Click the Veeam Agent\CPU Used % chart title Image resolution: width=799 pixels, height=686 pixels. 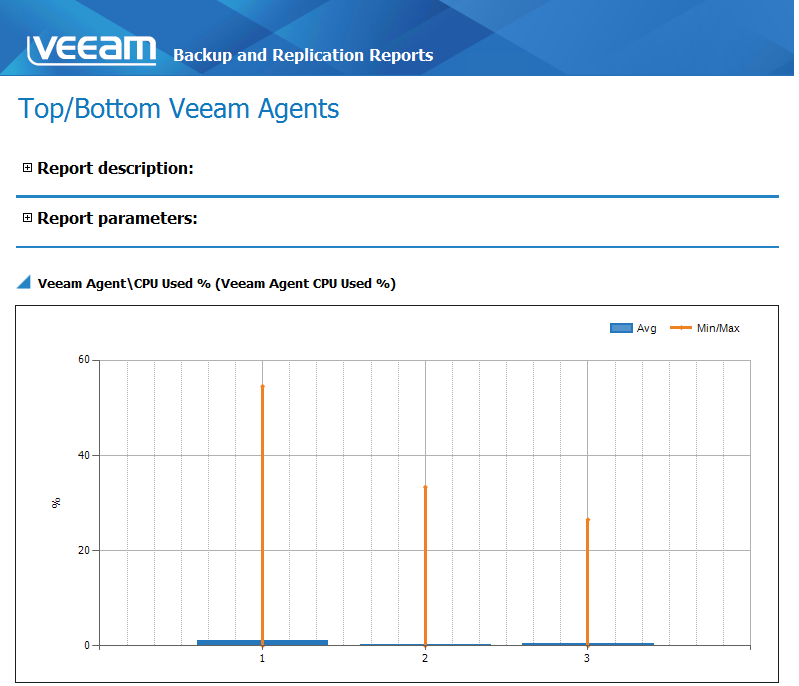pos(216,283)
